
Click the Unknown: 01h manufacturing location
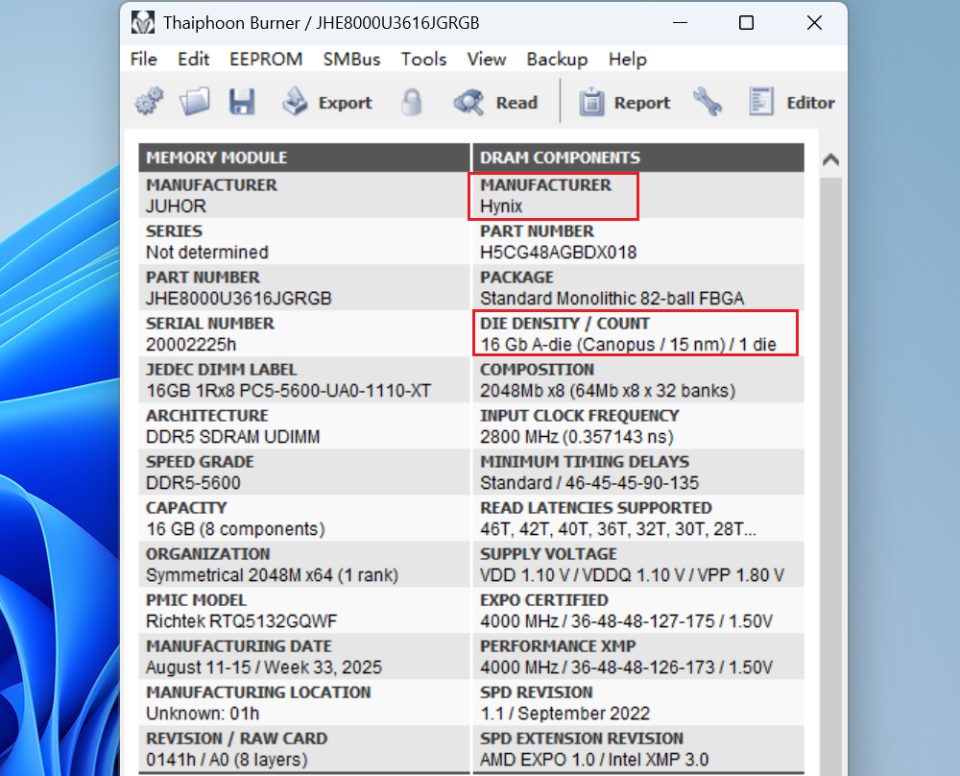[202, 714]
